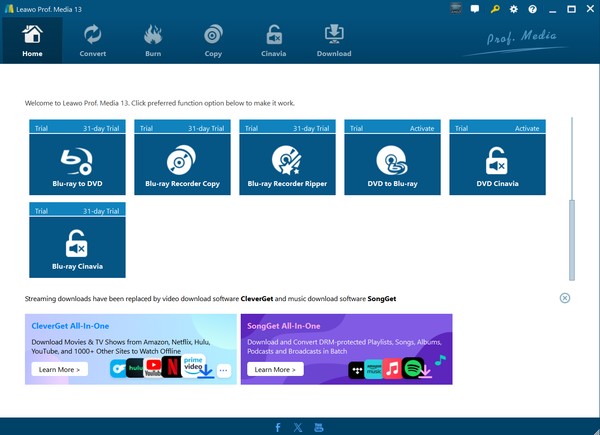Image resolution: width=600 pixels, height=435 pixels.
Task: Click 31-day Trial on Blu-ray Cinavia
Action: click(101, 211)
